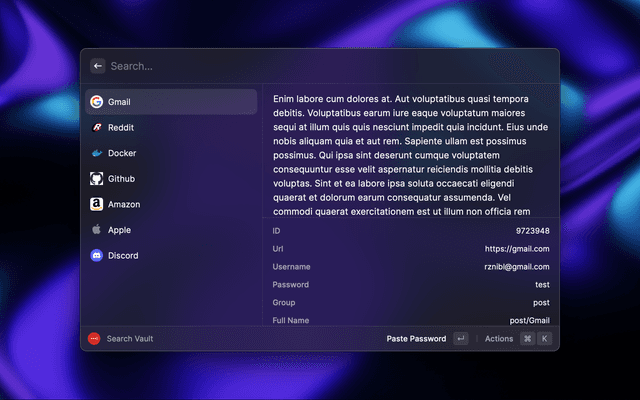Click the red Search Vault extension icon
The image size is (640, 400).
[94, 339]
